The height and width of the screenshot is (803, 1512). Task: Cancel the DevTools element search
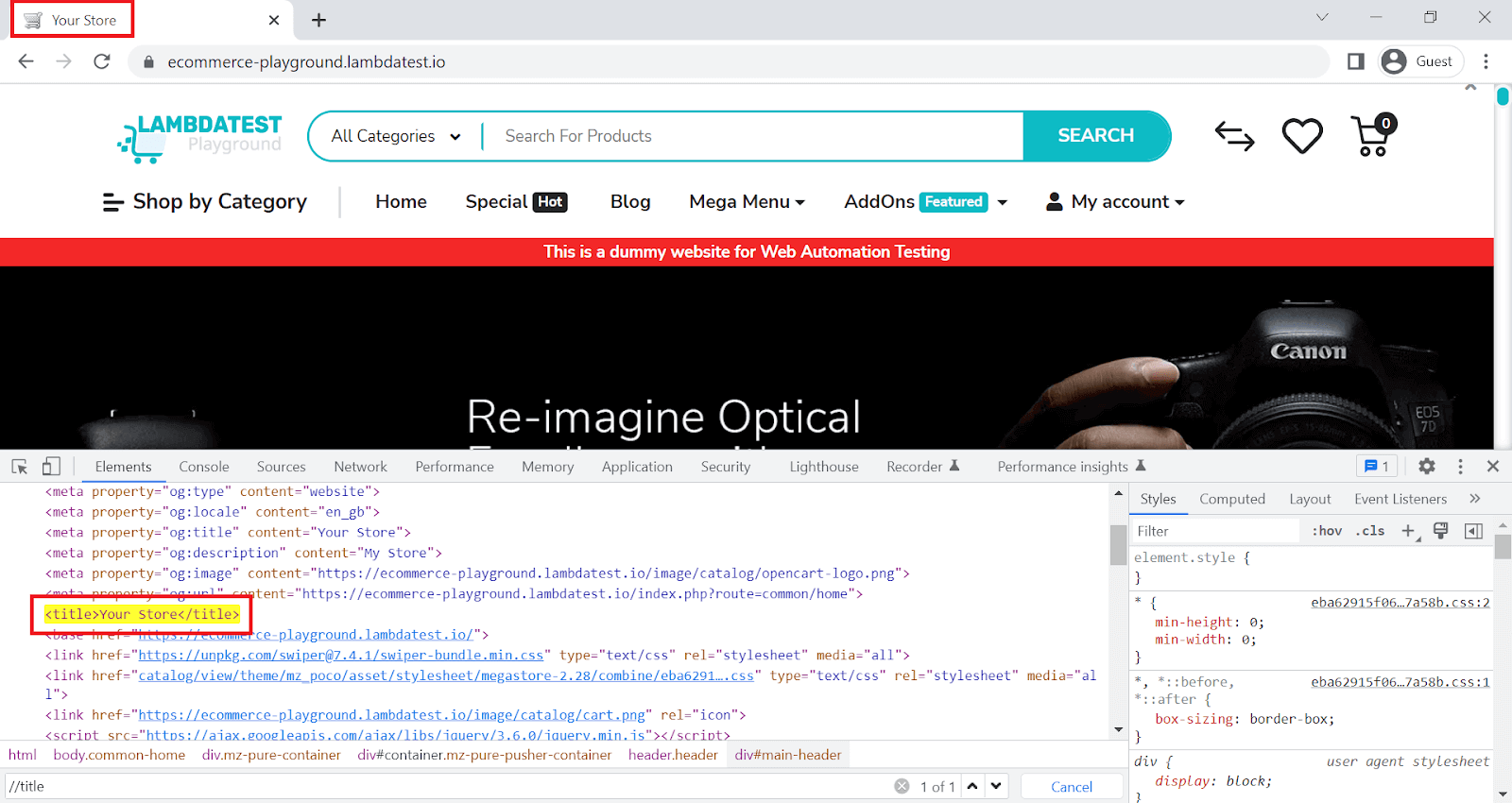1072,787
